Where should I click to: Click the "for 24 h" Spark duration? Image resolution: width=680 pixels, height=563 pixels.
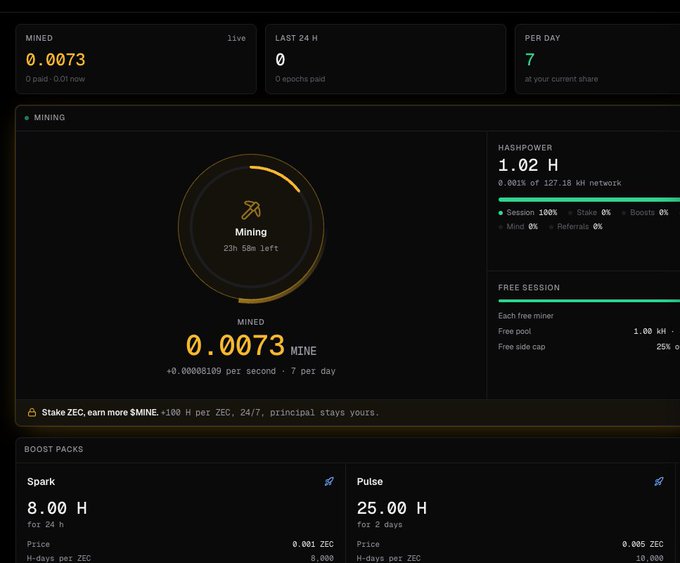pyautogui.click(x=45, y=524)
